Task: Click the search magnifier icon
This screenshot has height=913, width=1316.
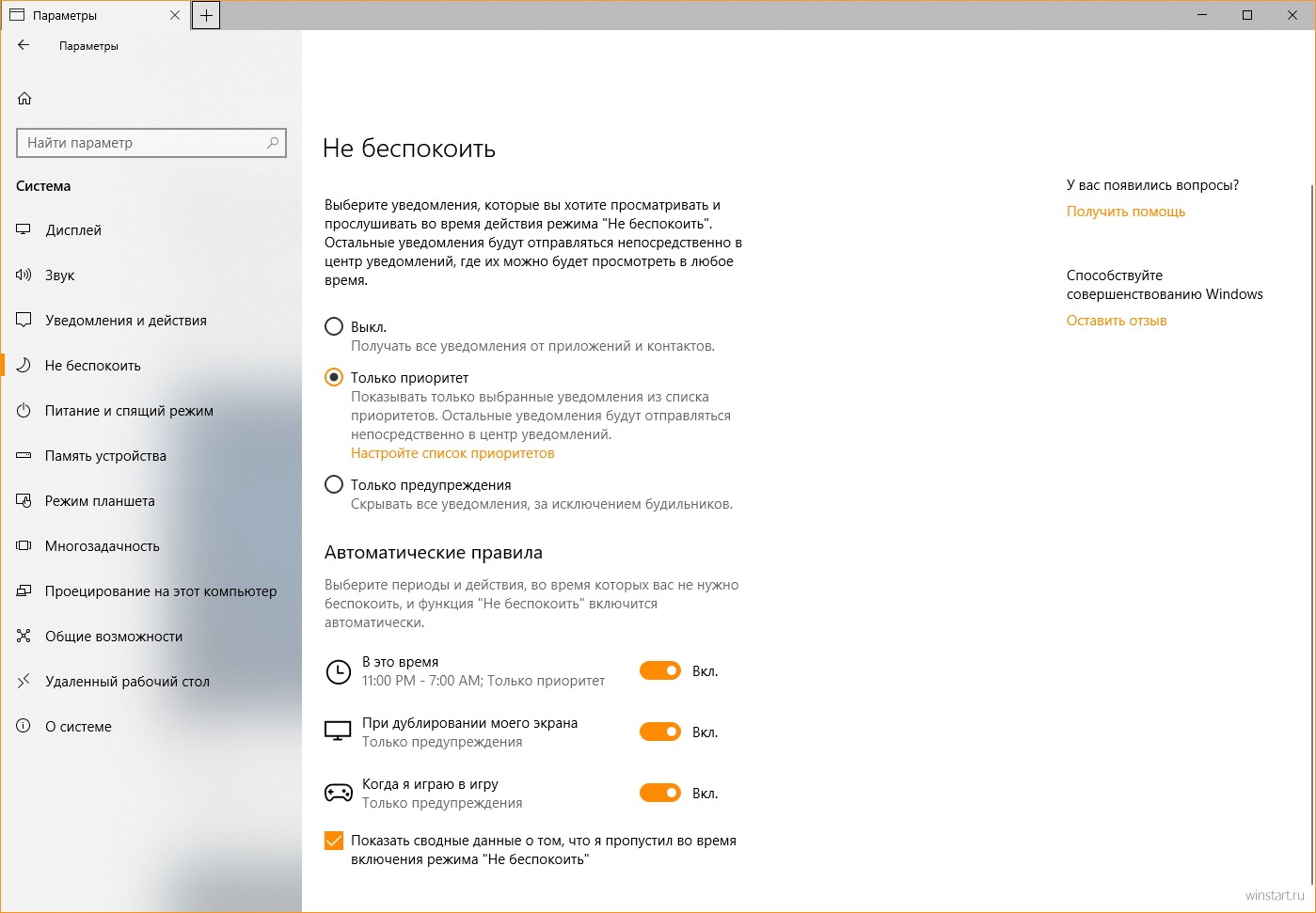Action: [x=273, y=143]
